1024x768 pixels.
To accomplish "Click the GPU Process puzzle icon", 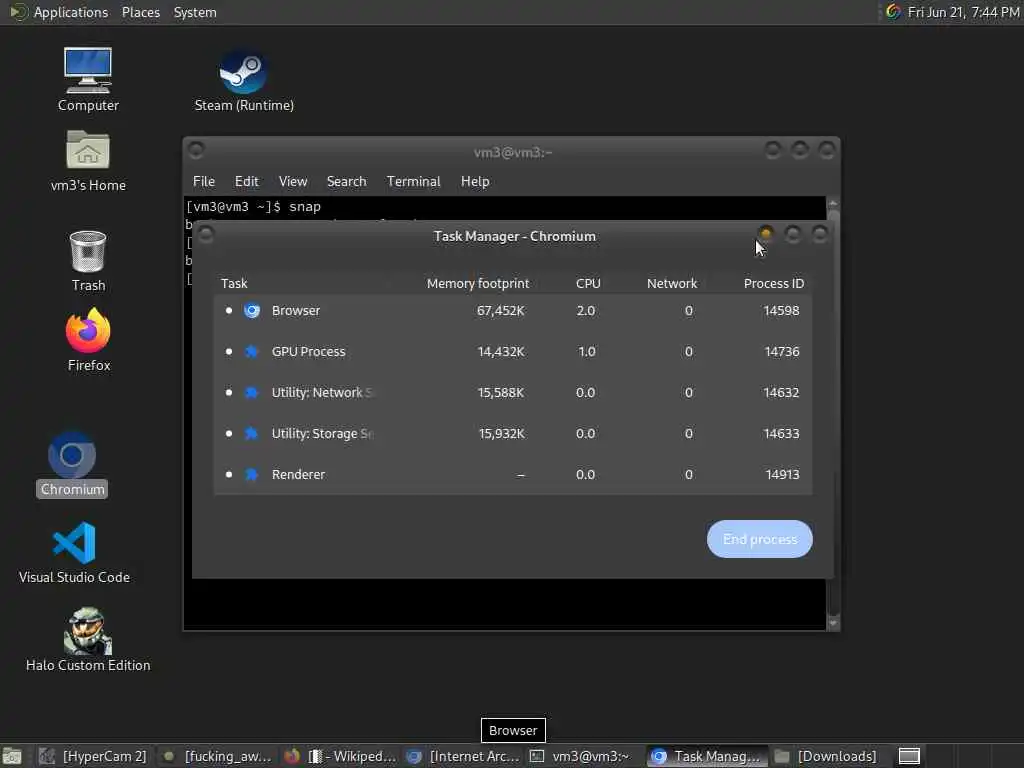I will [x=251, y=351].
